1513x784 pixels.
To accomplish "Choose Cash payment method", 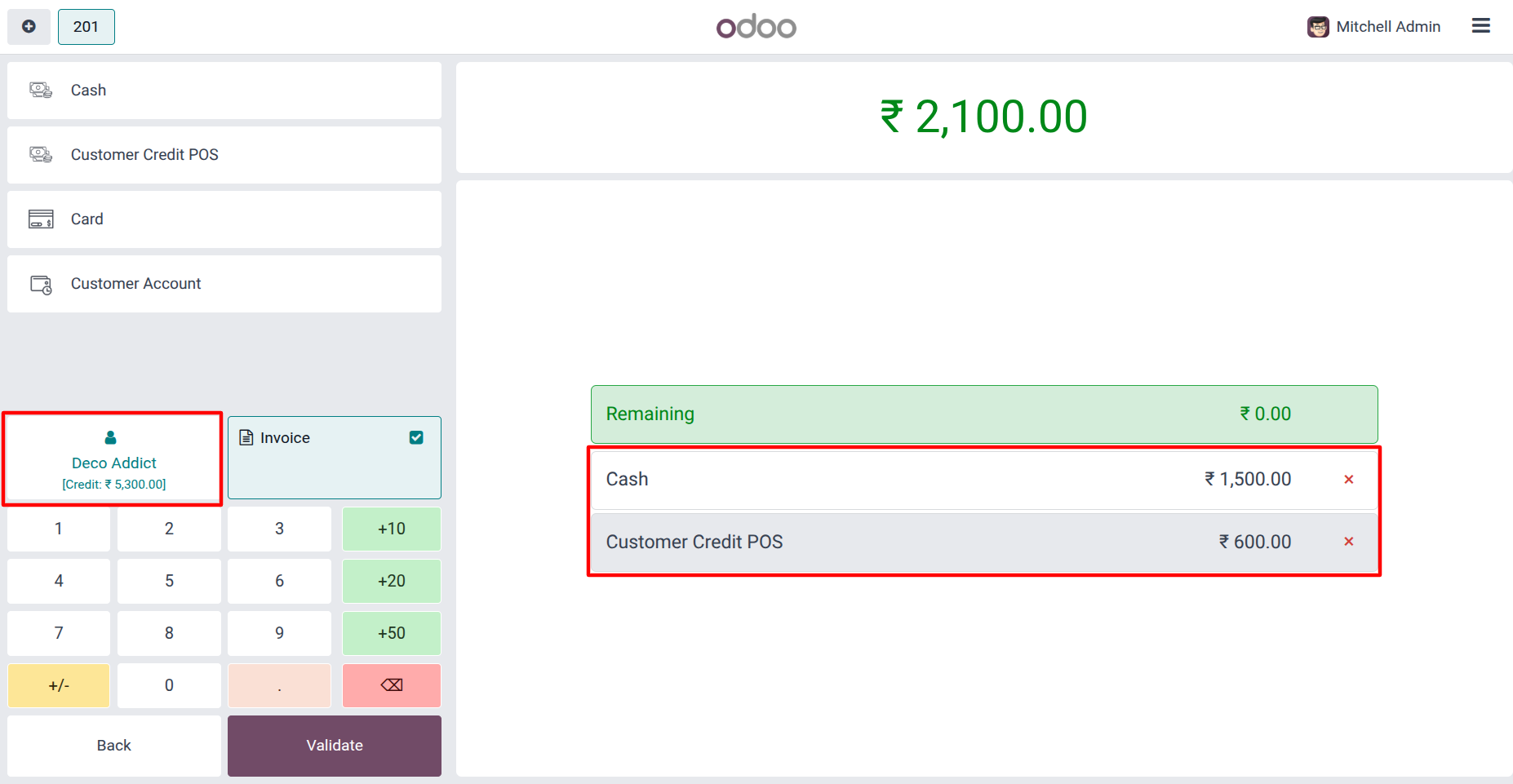I will [224, 91].
